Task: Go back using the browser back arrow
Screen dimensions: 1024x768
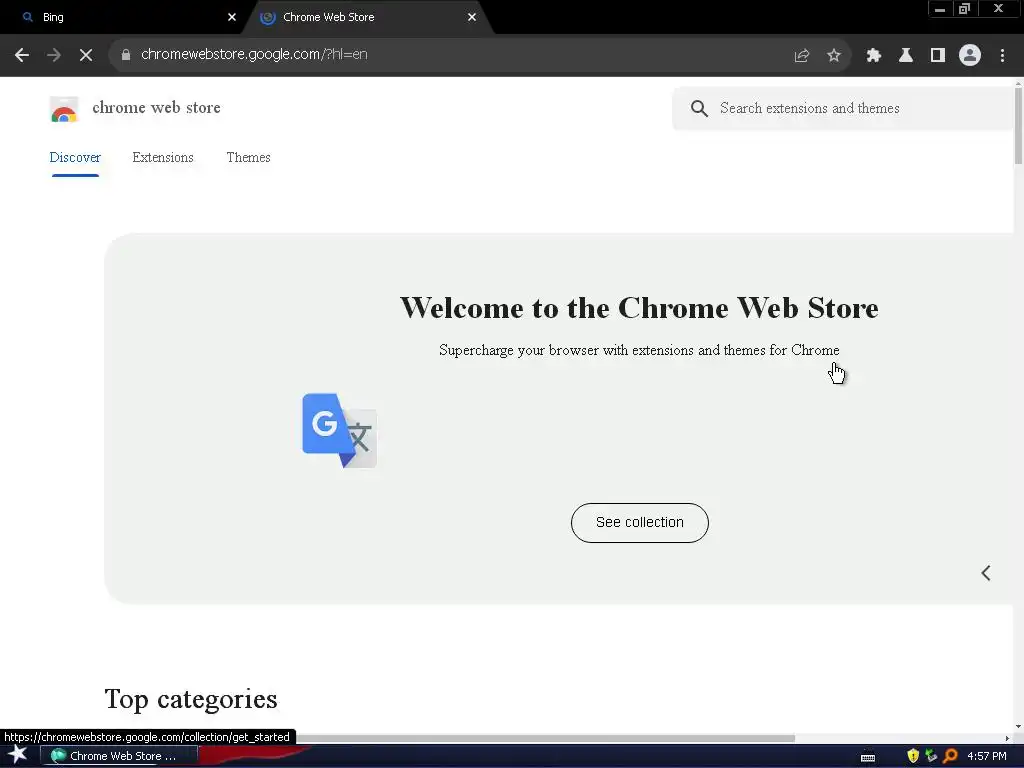Action: 22,55
